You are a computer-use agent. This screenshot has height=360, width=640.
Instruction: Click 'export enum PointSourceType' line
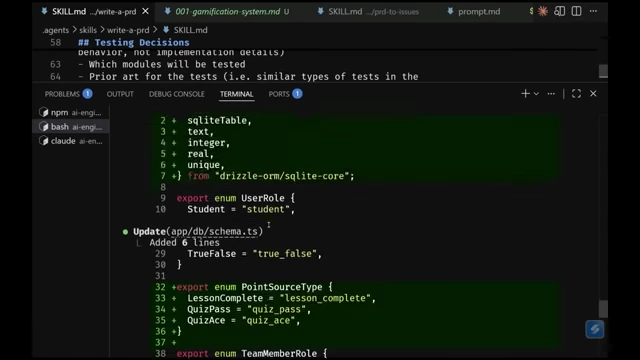tap(255, 287)
